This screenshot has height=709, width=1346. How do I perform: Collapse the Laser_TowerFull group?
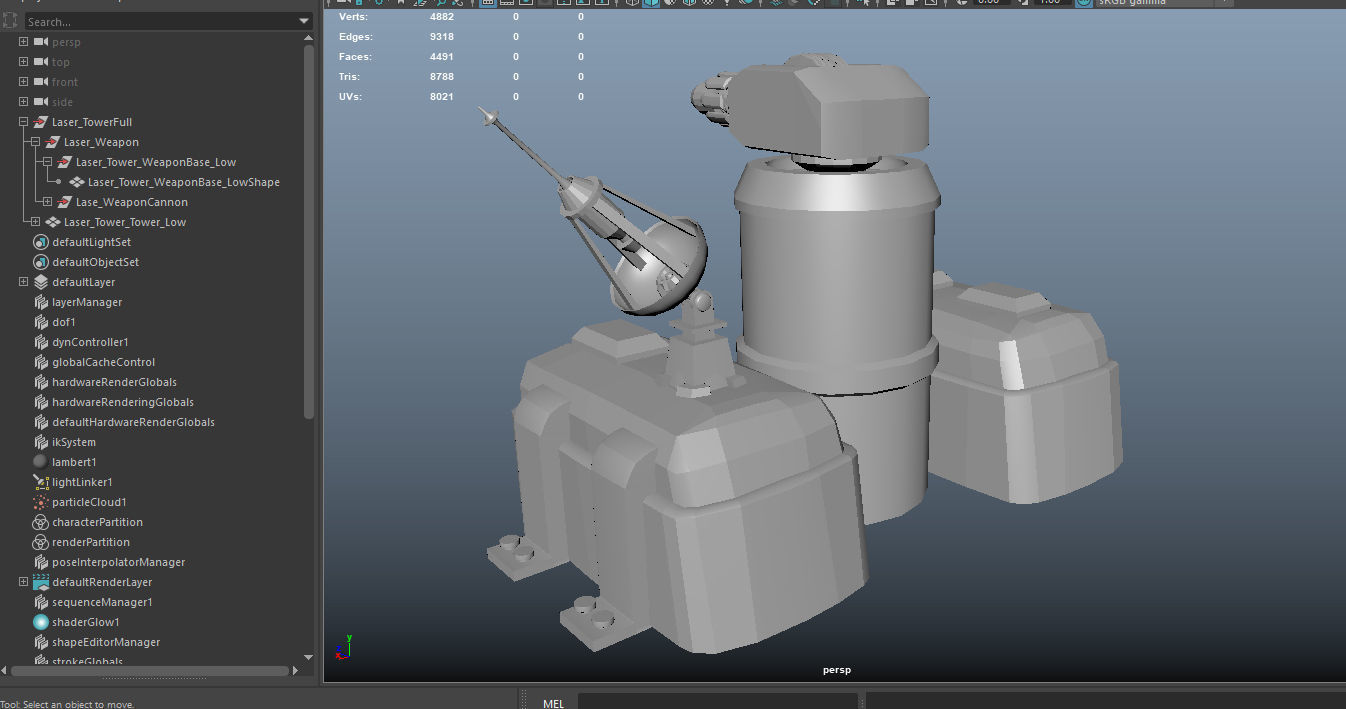coord(23,122)
